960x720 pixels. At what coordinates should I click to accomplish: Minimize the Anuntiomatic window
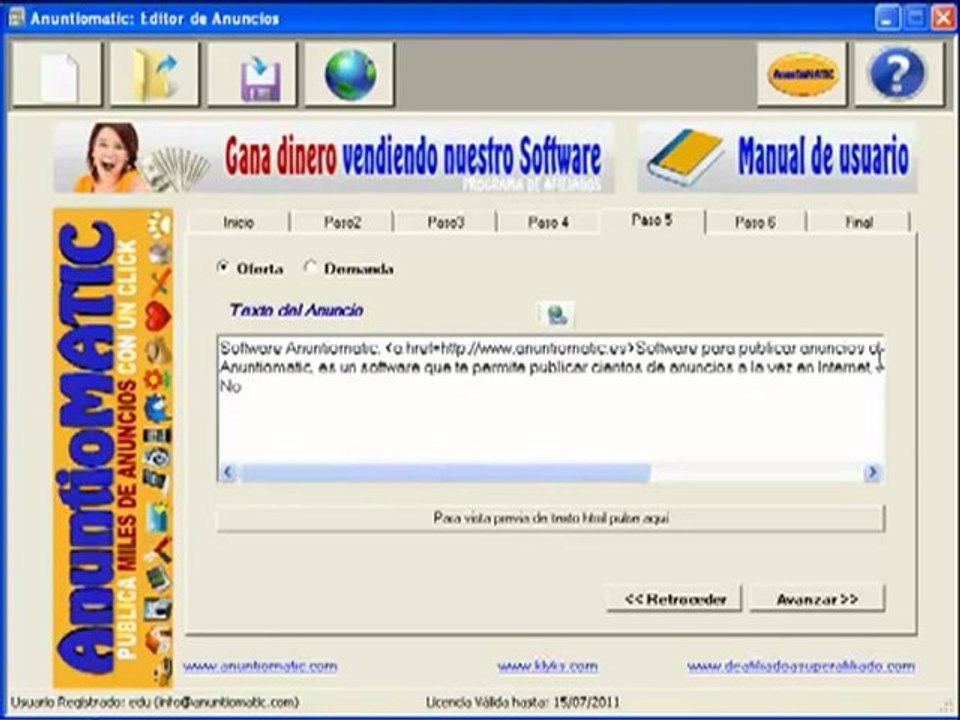pos(887,18)
